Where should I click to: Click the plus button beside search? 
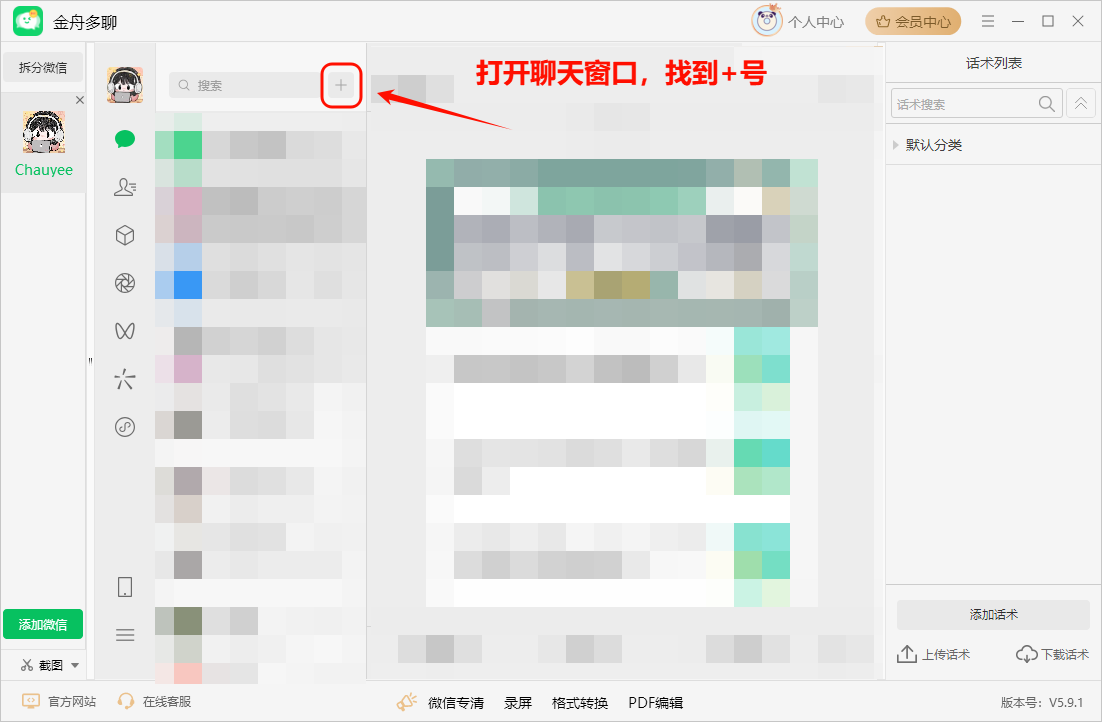pos(341,85)
